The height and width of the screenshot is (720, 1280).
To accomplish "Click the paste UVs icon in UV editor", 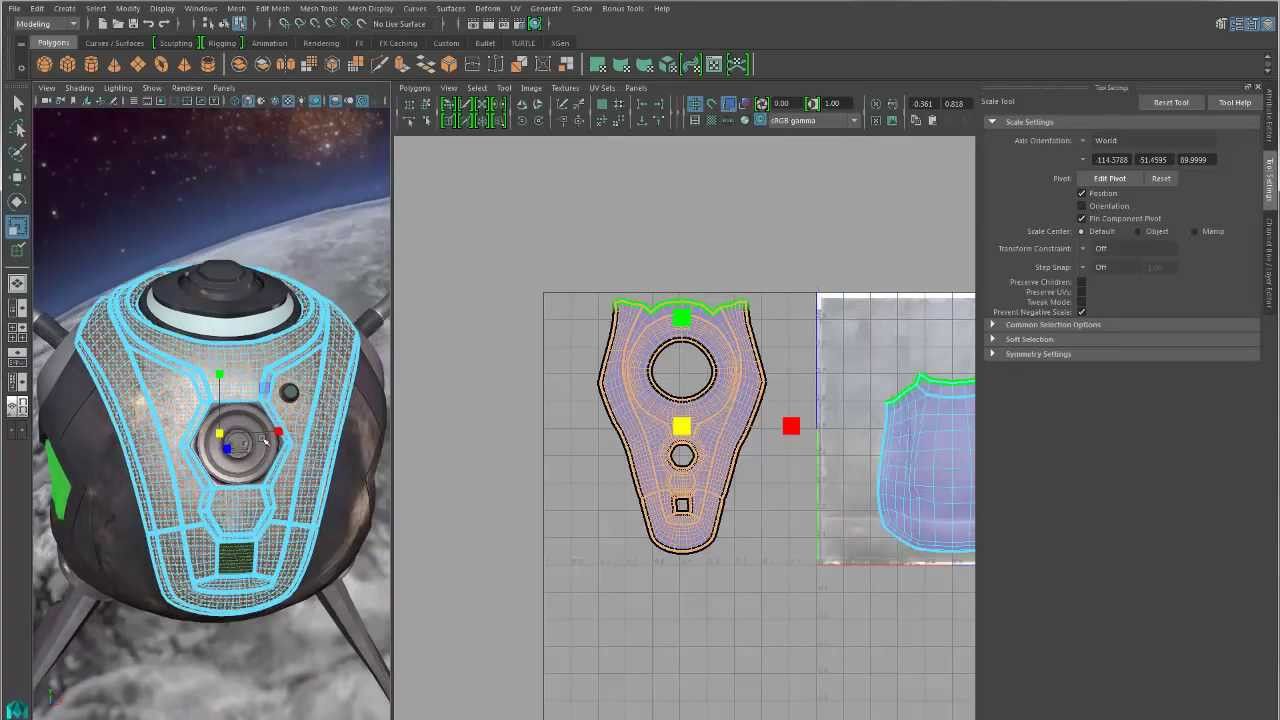I will (932, 121).
